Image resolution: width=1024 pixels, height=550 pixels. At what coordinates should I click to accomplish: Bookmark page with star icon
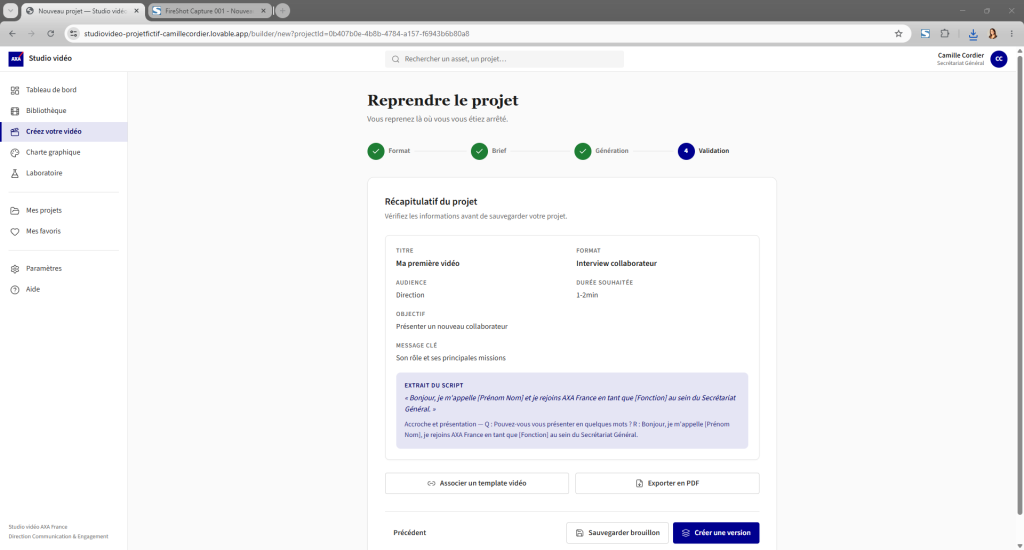coord(899,34)
